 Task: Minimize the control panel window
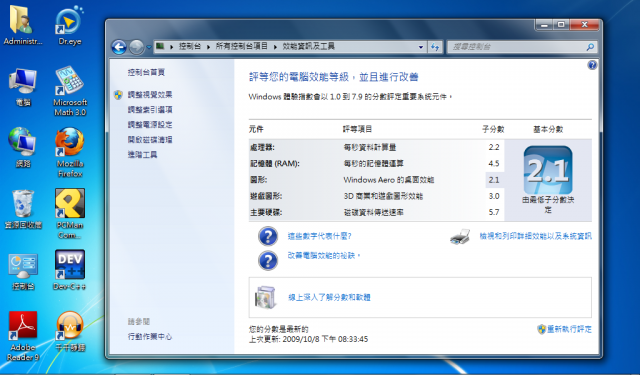click(x=544, y=25)
